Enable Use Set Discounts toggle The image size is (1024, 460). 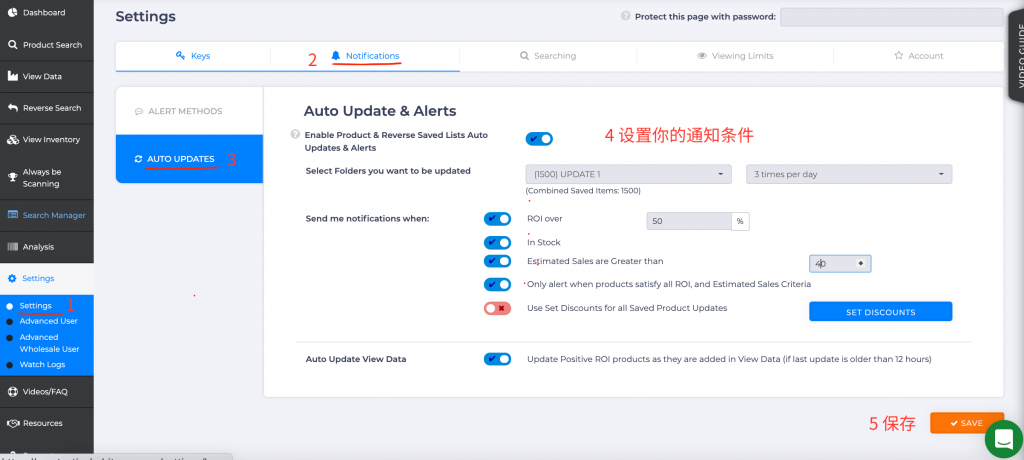(497, 308)
